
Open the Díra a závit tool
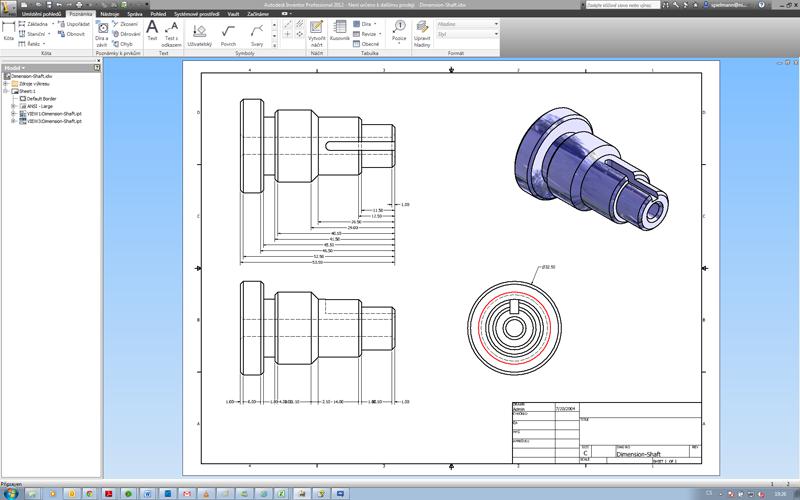tap(101, 30)
